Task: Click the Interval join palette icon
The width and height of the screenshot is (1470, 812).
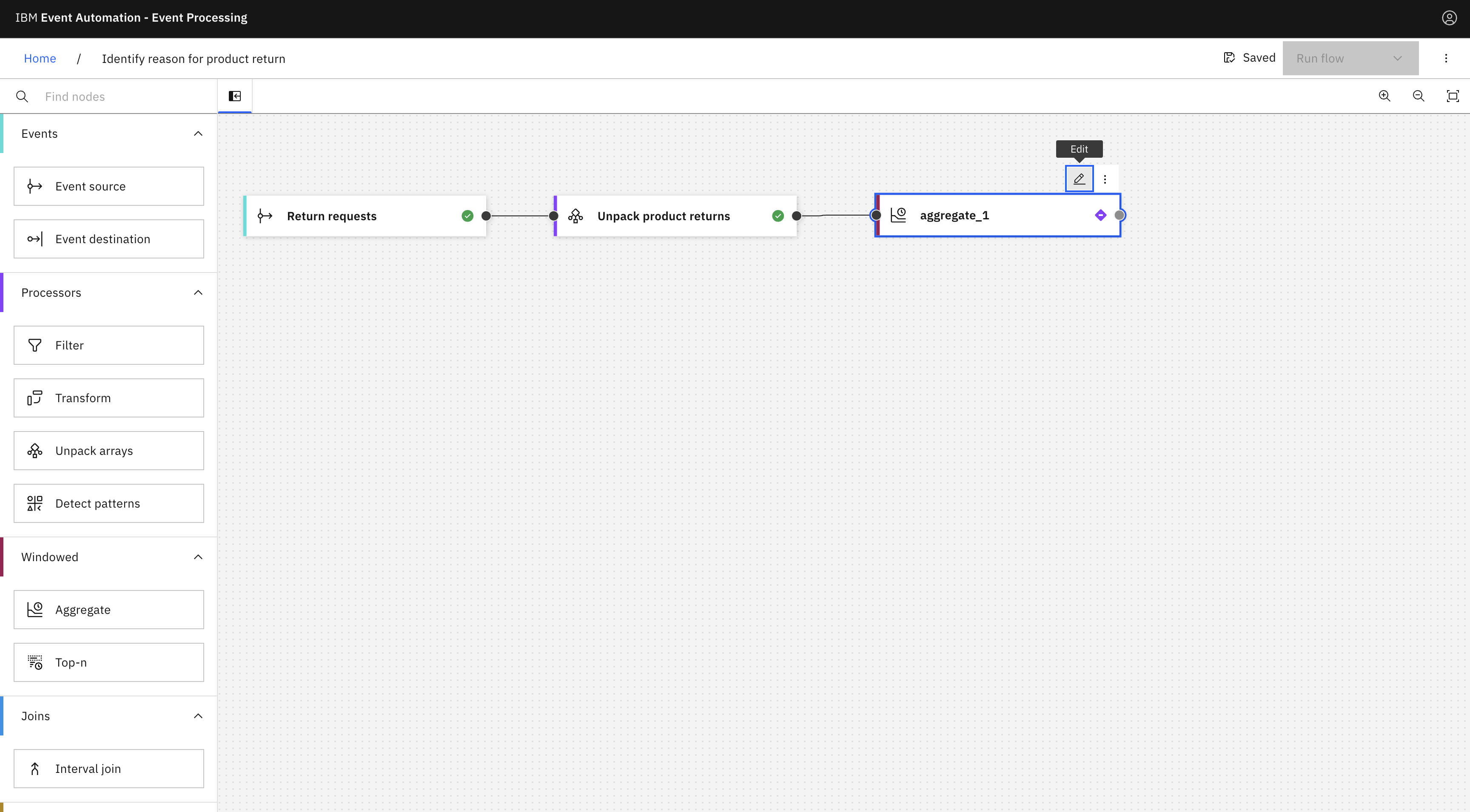Action: pos(35,769)
